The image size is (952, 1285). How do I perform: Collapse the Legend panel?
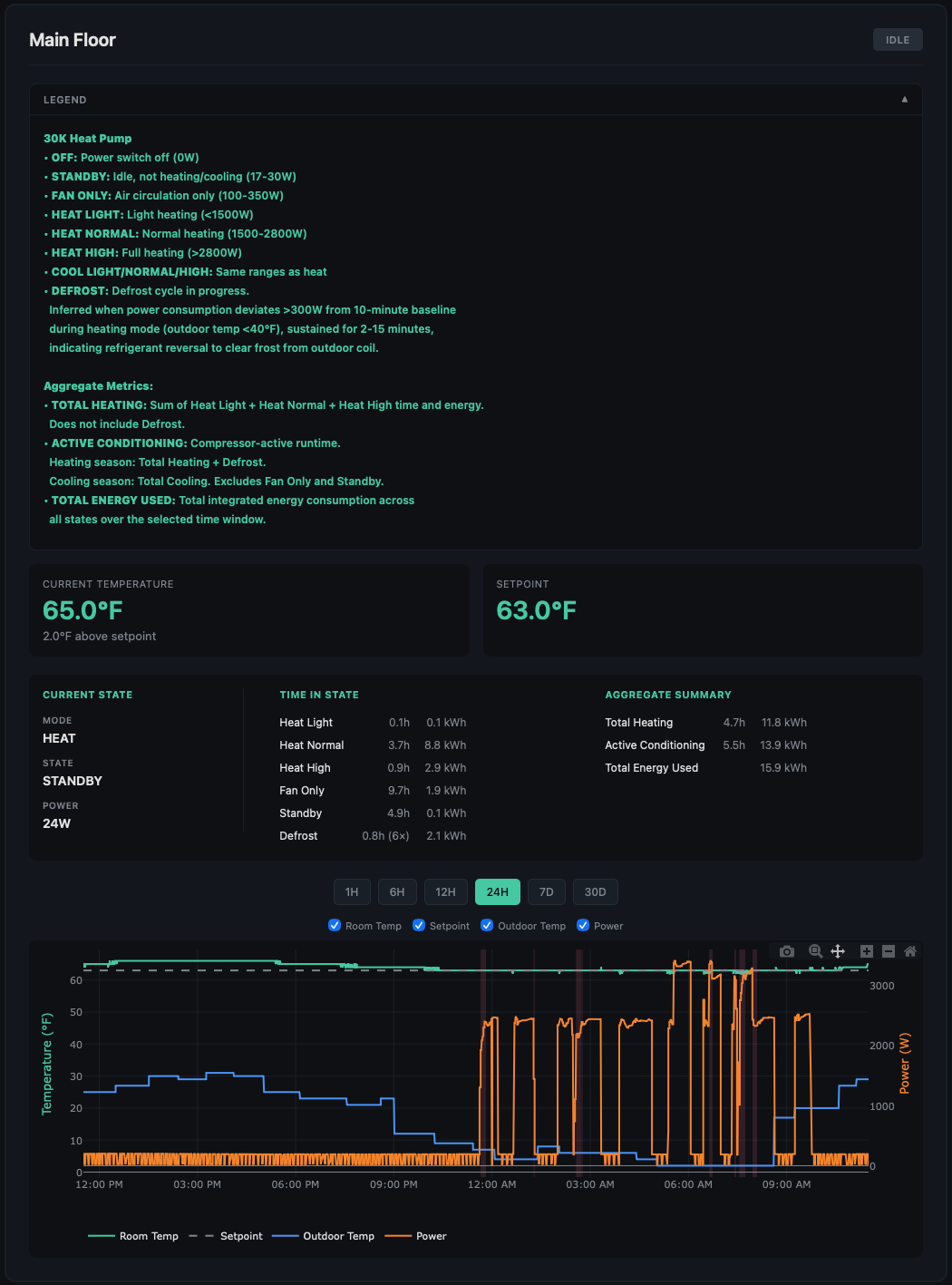(904, 99)
